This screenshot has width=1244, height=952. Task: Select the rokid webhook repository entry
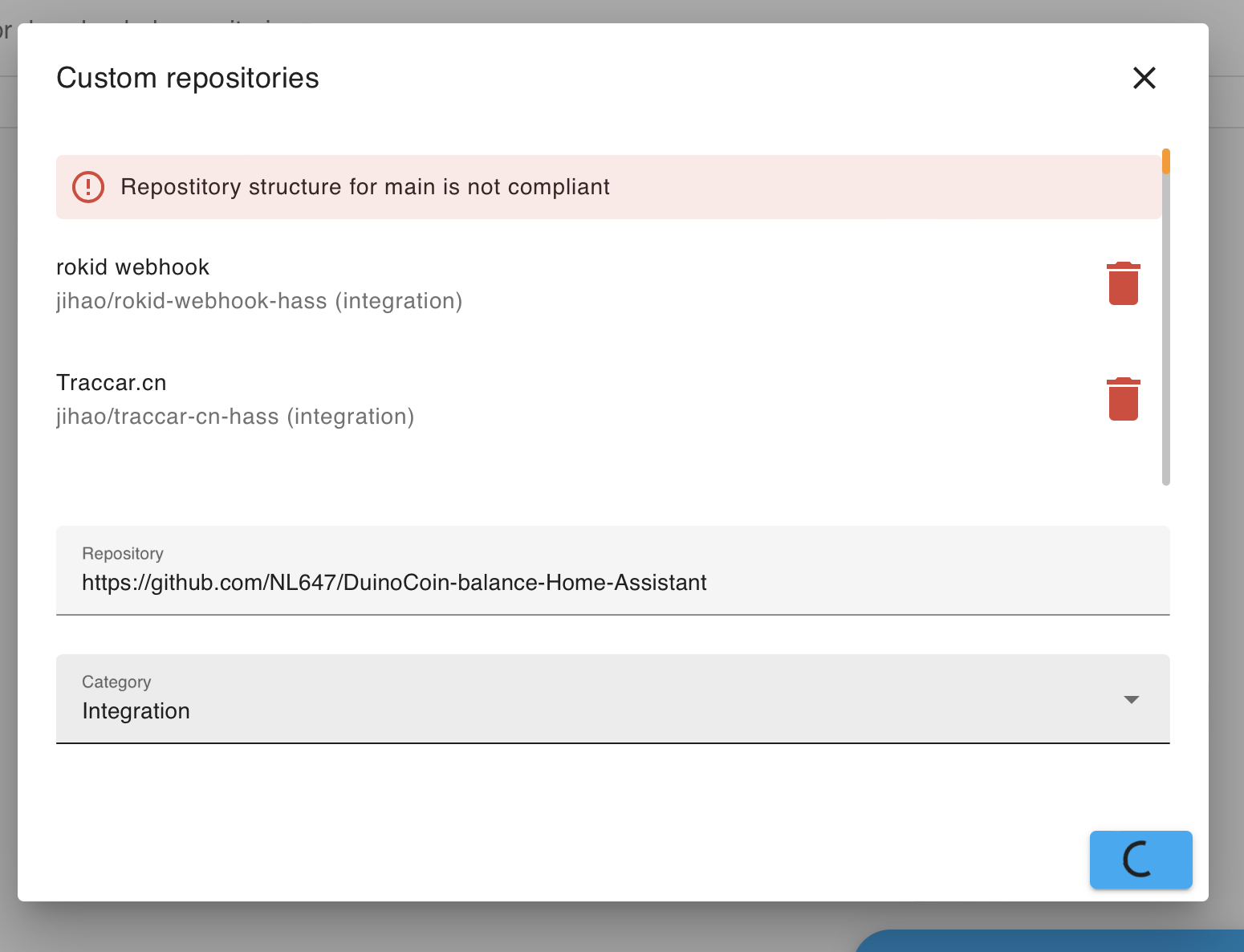(x=132, y=267)
